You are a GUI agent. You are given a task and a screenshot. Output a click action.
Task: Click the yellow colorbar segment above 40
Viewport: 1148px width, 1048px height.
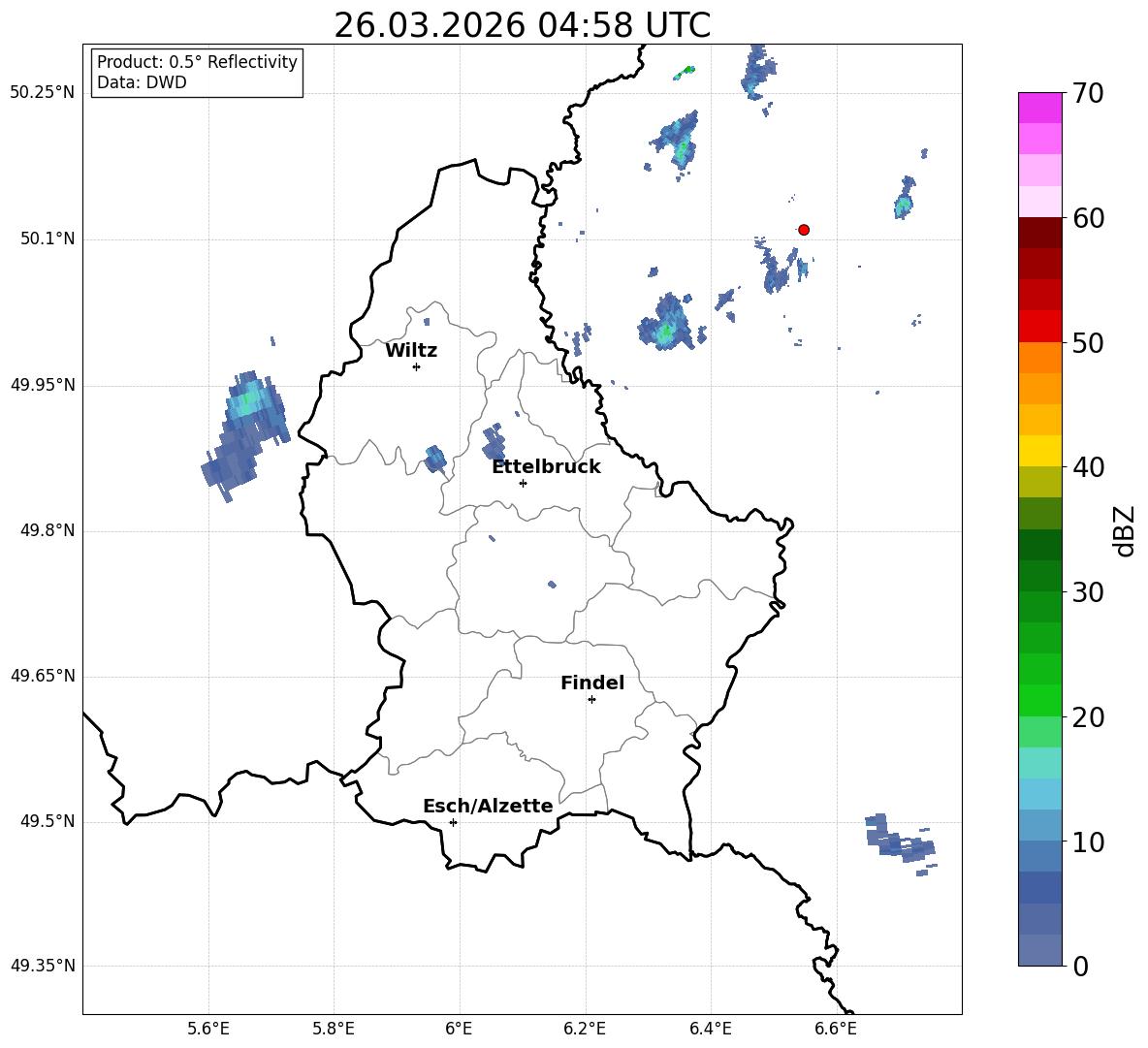[x=1039, y=451]
